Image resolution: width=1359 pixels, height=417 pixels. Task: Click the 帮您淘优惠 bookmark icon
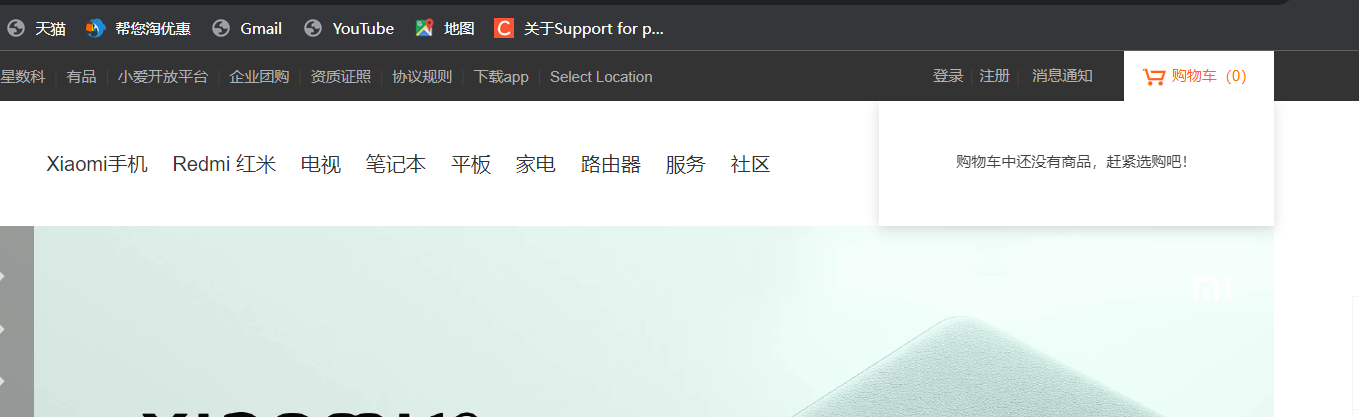point(95,29)
